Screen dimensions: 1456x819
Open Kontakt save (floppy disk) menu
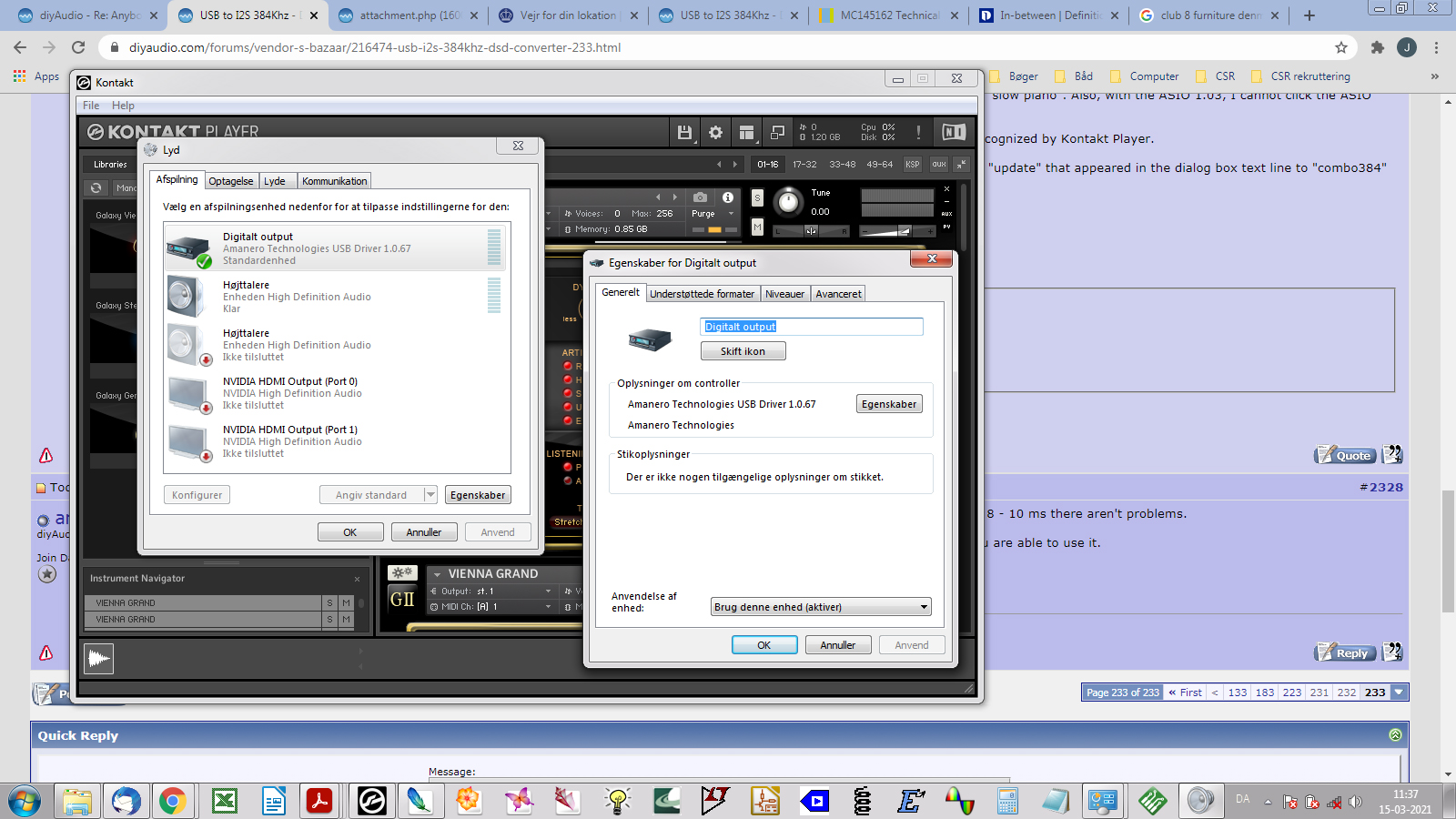click(684, 133)
